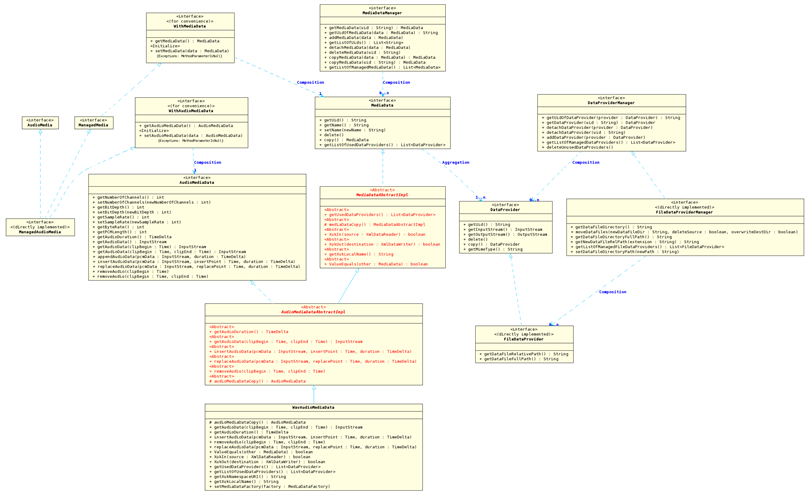The height and width of the screenshot is (494, 809).
Task: Click the red MediaDataAbstractImpl class title
Action: 382,195
